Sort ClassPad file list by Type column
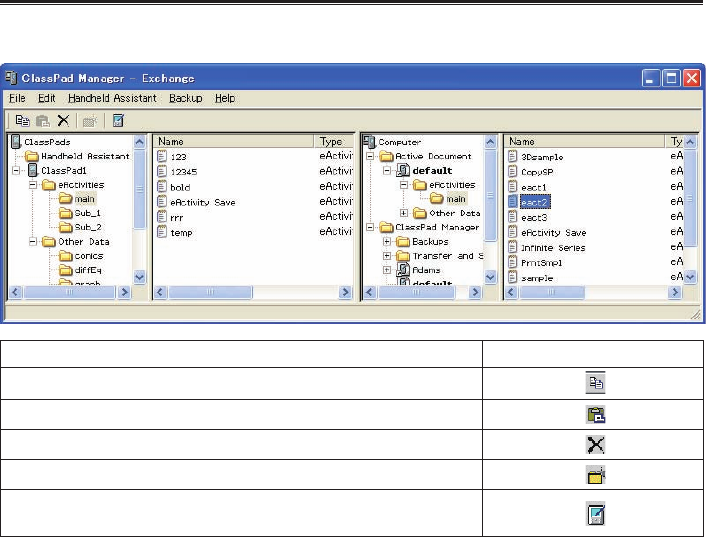Viewport: 706px width, 537px height. (x=334, y=141)
